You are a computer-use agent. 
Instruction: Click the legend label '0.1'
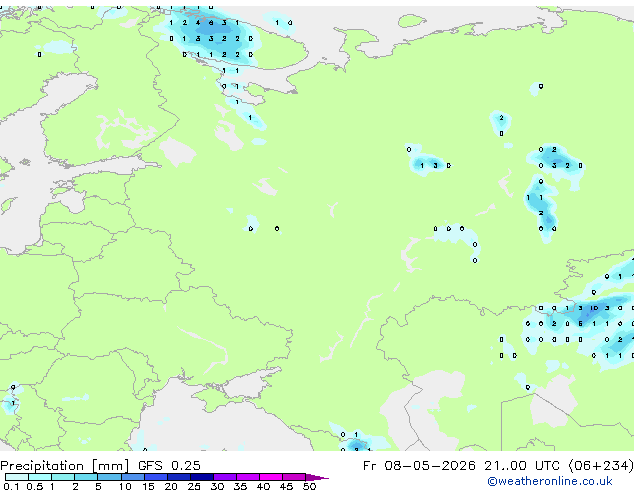(11, 486)
